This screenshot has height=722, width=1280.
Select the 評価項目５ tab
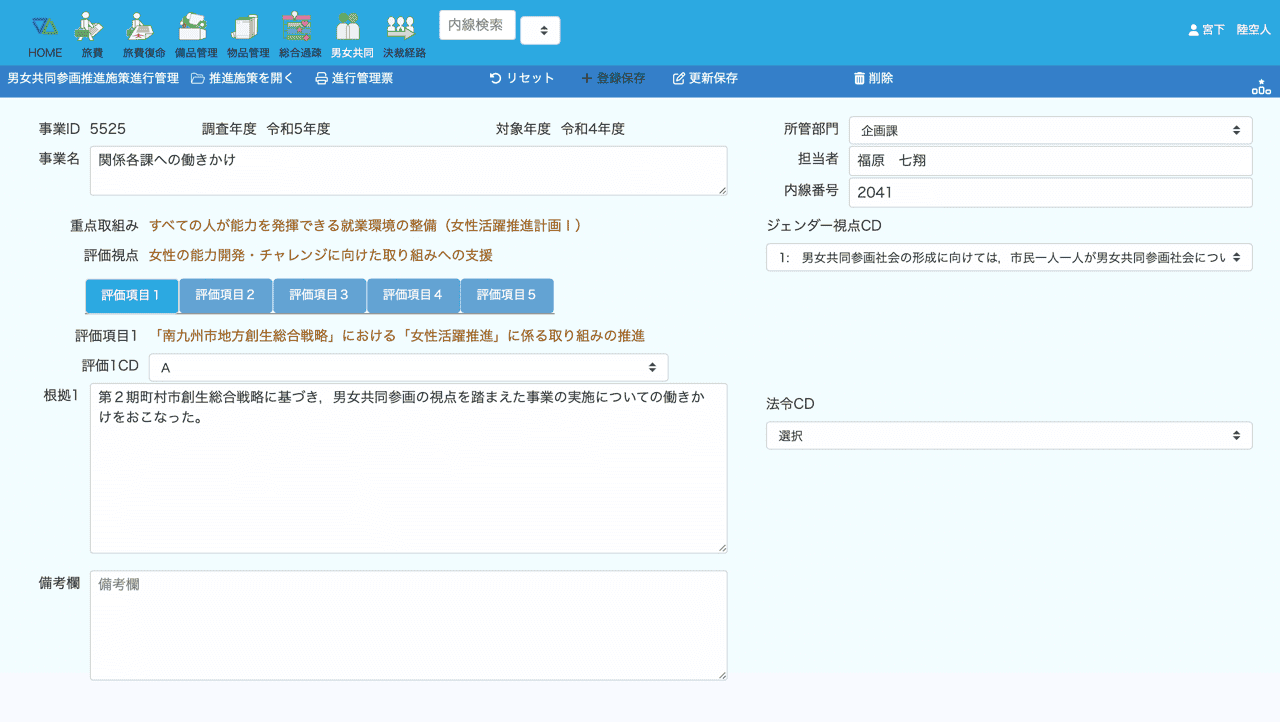click(506, 296)
